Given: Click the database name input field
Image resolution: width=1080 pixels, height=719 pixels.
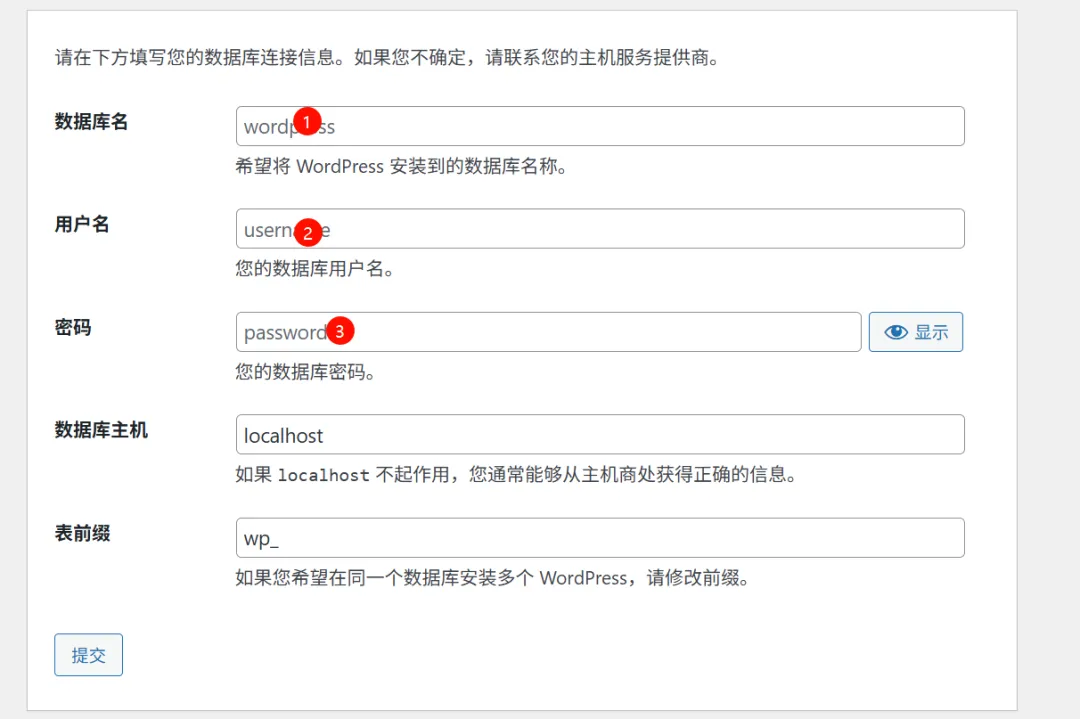Looking at the screenshot, I should pyautogui.click(x=600, y=126).
